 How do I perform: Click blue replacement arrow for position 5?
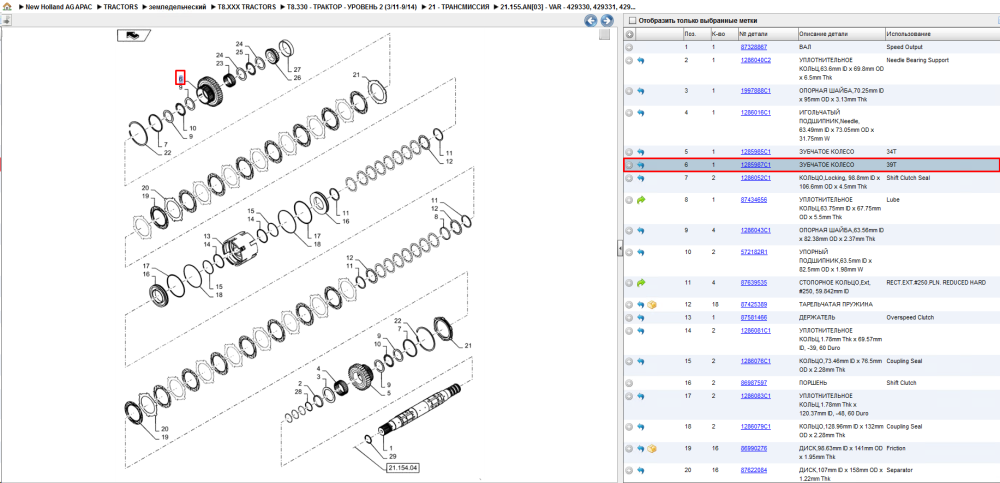[640, 152]
